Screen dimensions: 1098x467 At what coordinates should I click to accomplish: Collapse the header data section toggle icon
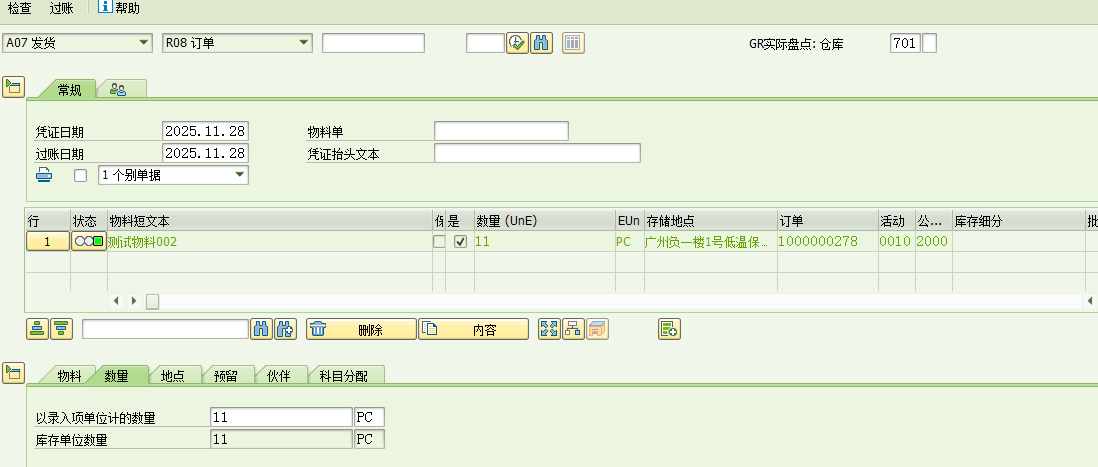[13, 88]
